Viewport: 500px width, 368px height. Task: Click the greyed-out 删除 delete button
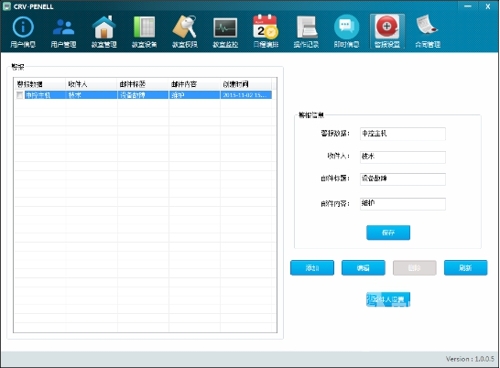click(414, 268)
